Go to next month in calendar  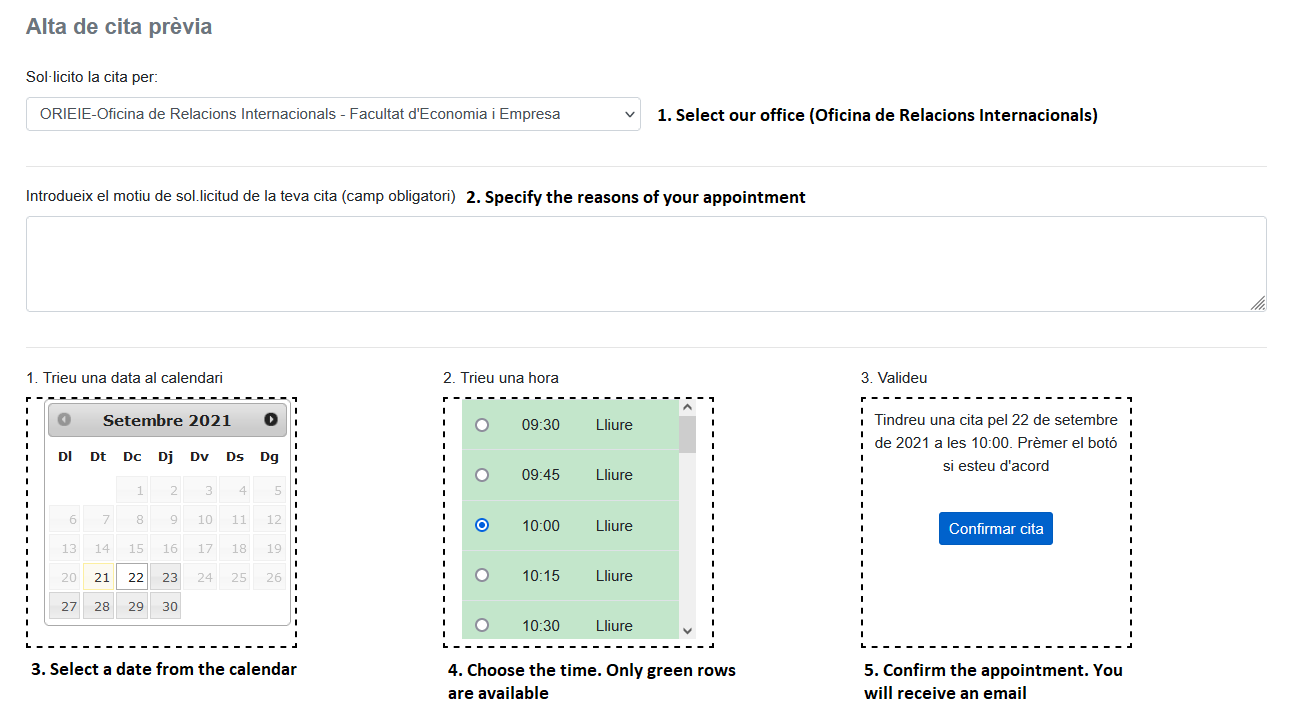(x=270, y=420)
